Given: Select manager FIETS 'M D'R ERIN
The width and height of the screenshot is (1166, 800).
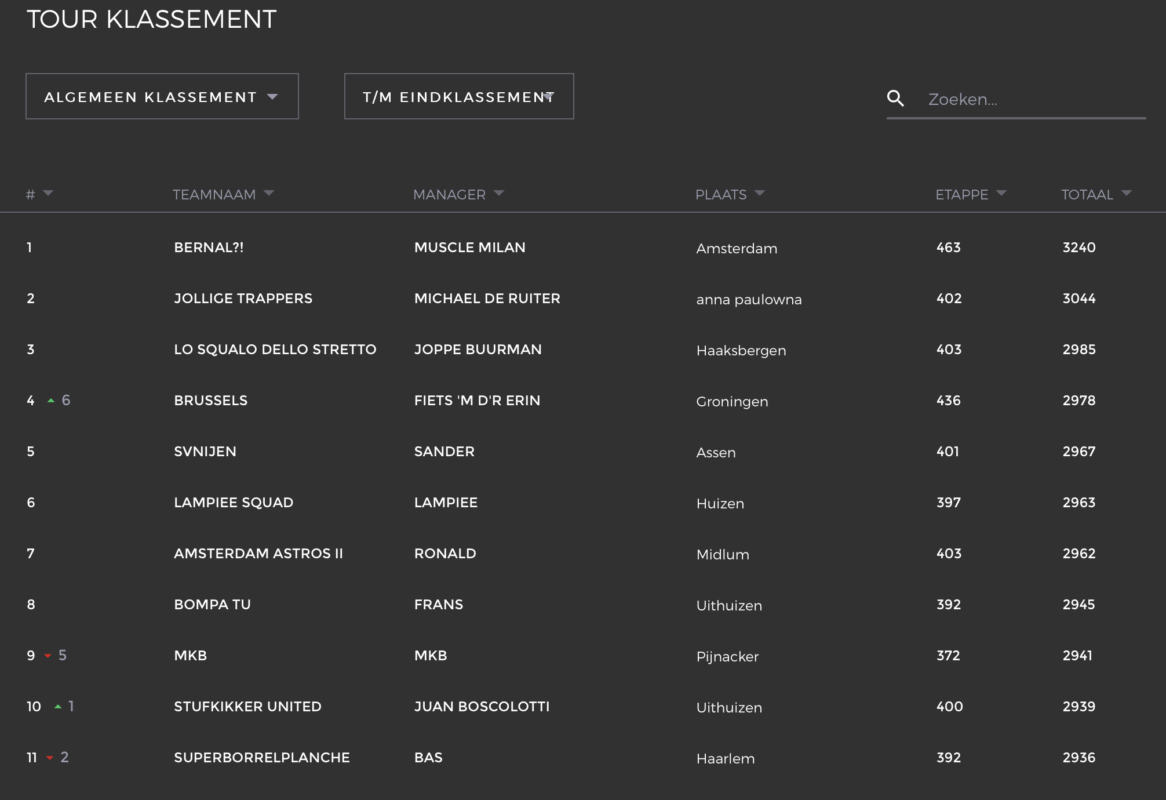Looking at the screenshot, I should [477, 401].
